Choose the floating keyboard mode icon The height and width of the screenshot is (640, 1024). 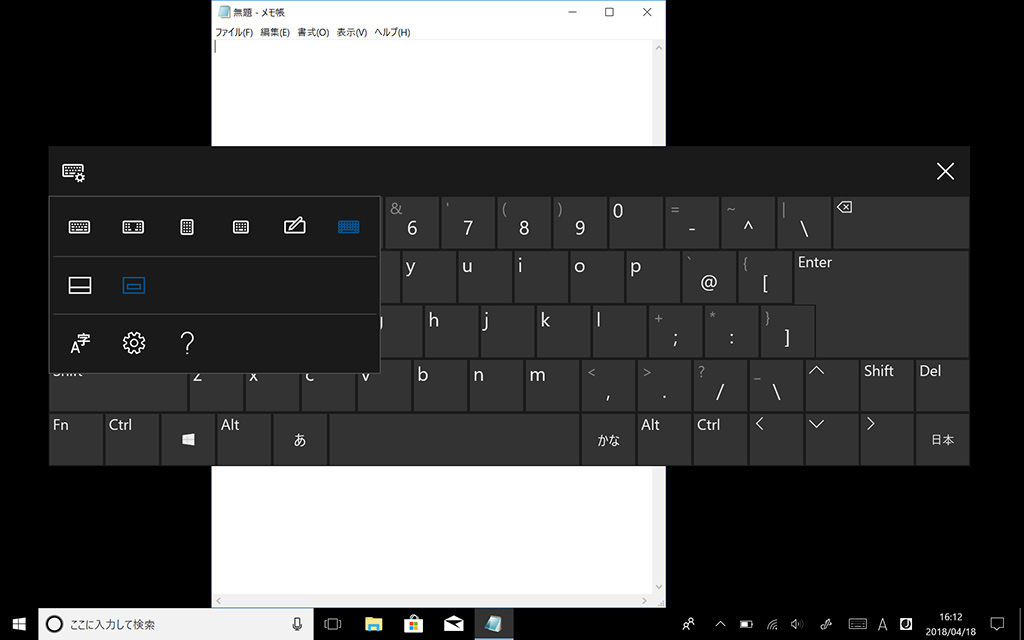(x=134, y=285)
